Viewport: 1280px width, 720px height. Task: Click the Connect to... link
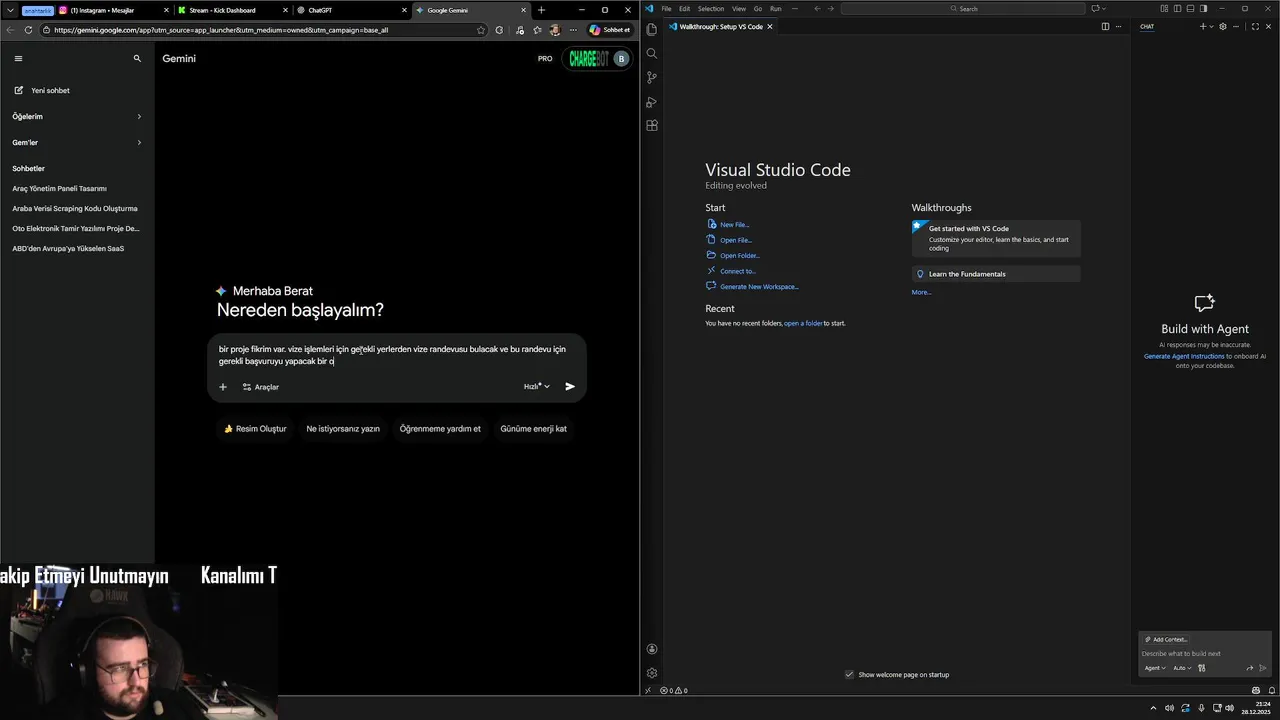(x=738, y=271)
